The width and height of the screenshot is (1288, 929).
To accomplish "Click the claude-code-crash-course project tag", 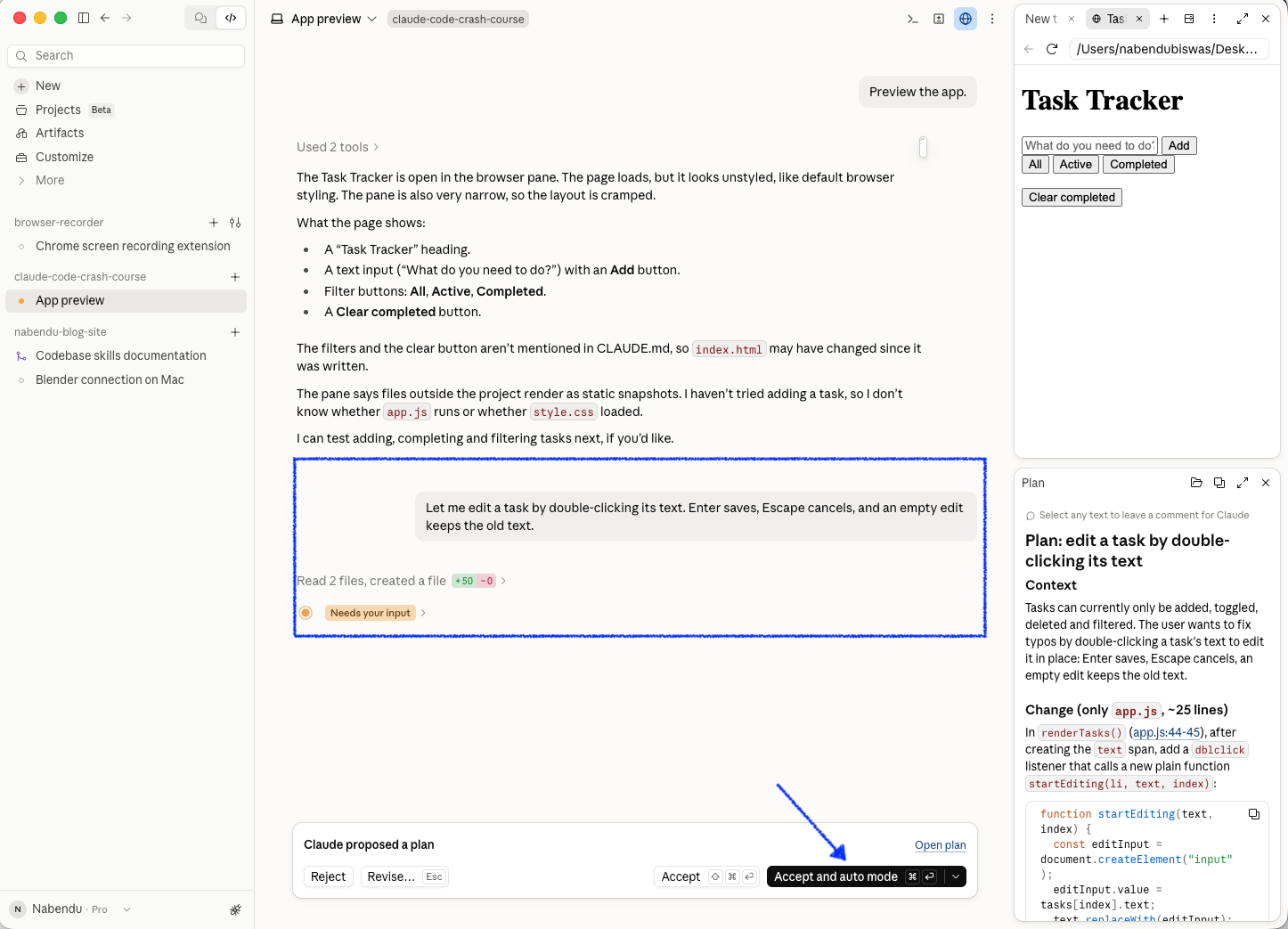I will coord(458,19).
